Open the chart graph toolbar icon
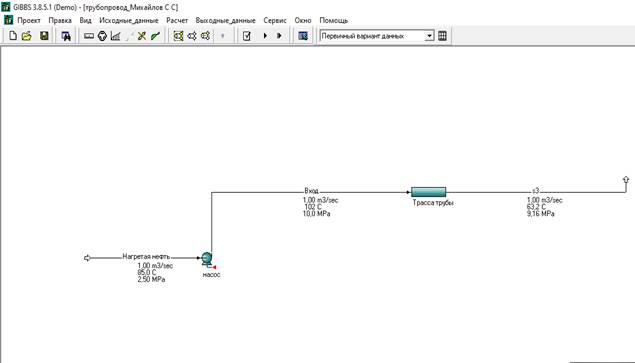The image size is (635, 363). [x=115, y=36]
